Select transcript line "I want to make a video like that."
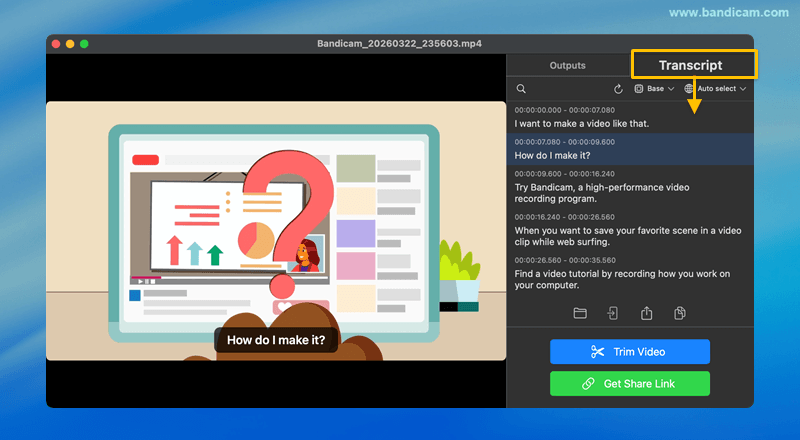 pyautogui.click(x=581, y=124)
